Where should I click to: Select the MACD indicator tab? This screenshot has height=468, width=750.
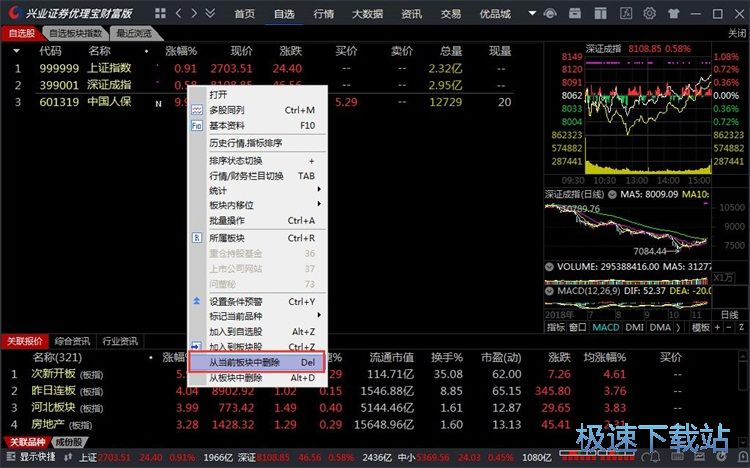[x=606, y=327]
